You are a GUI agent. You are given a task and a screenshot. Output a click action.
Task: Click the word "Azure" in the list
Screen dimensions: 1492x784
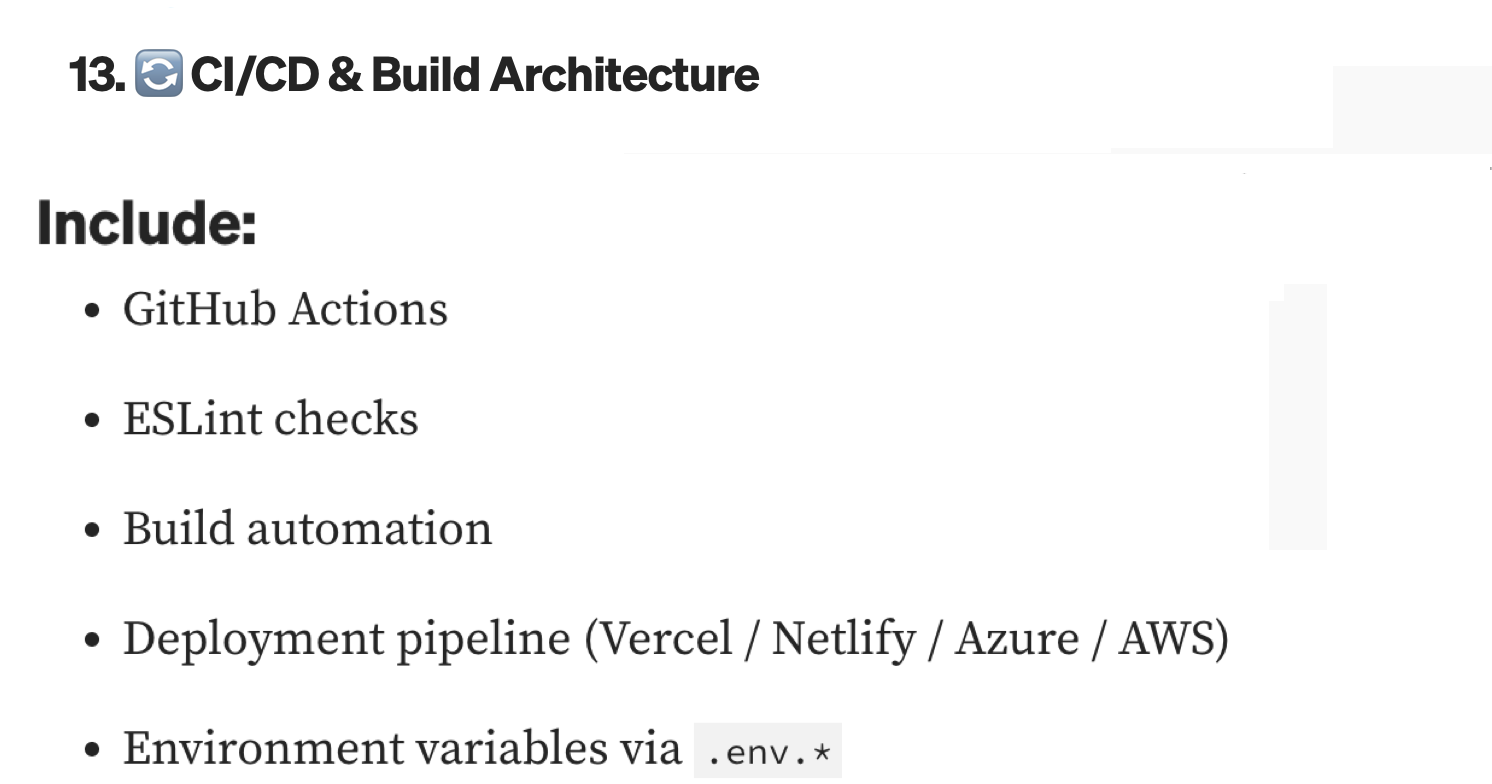(1017, 639)
